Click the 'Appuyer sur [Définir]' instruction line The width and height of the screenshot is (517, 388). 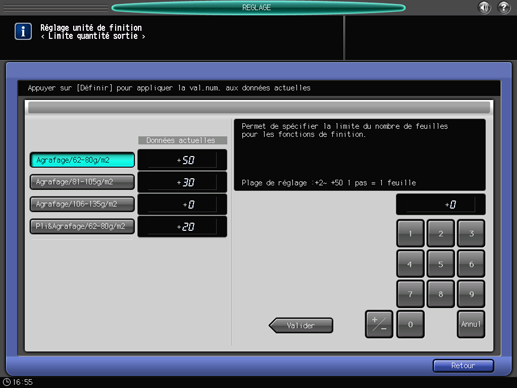coord(169,88)
